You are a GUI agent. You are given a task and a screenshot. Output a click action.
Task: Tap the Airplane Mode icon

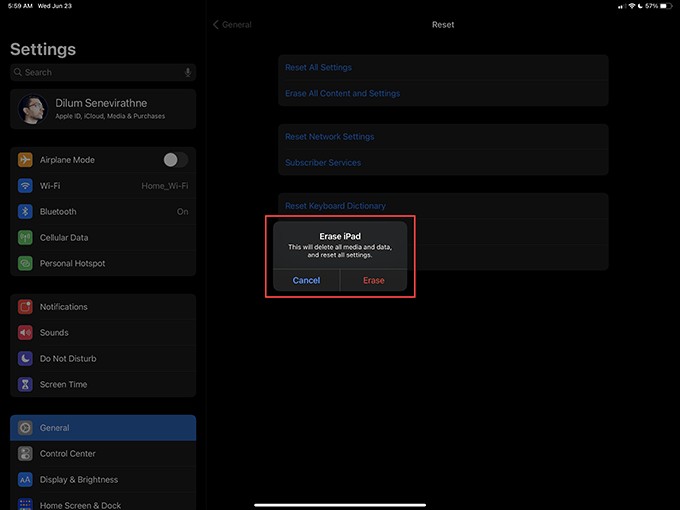[25, 160]
